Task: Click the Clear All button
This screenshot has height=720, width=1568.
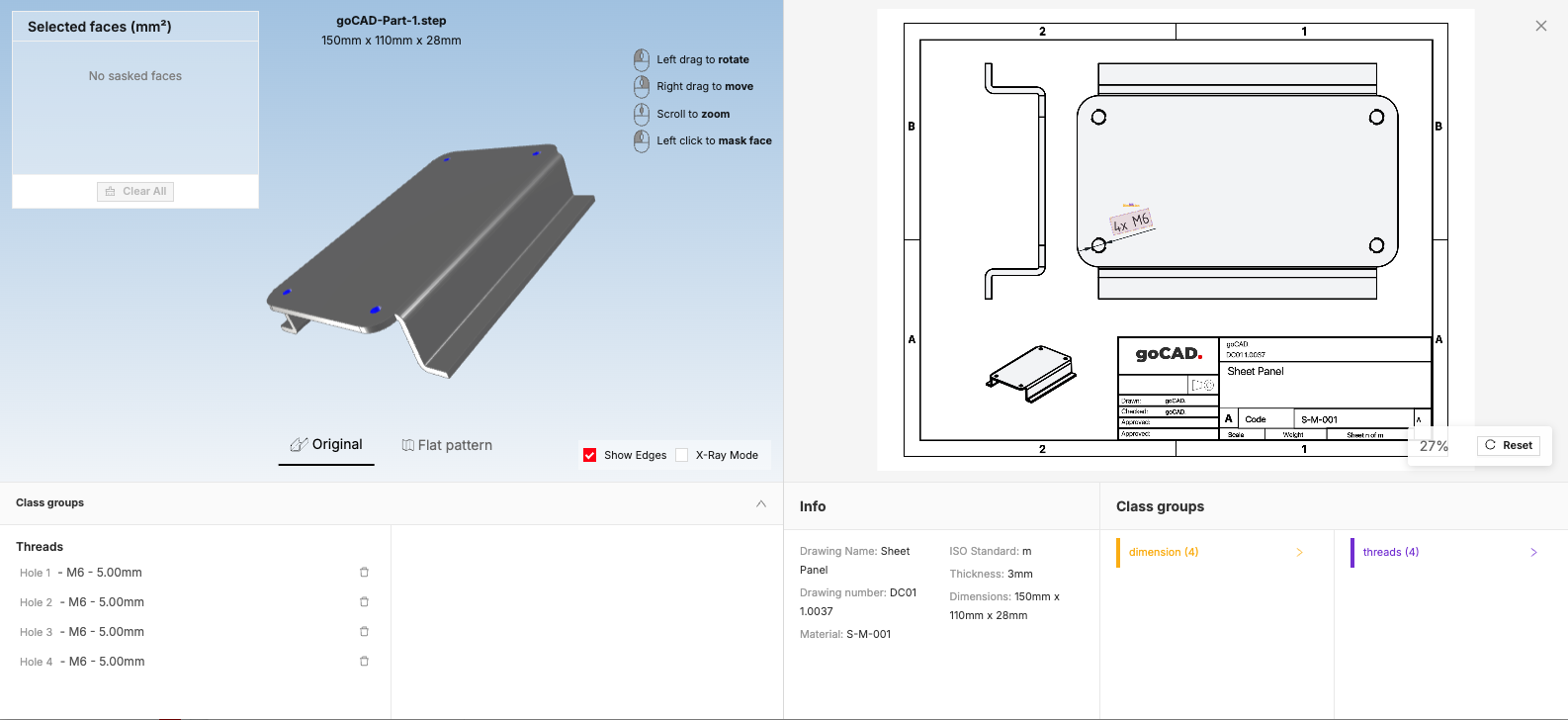Action: pyautogui.click(x=135, y=191)
